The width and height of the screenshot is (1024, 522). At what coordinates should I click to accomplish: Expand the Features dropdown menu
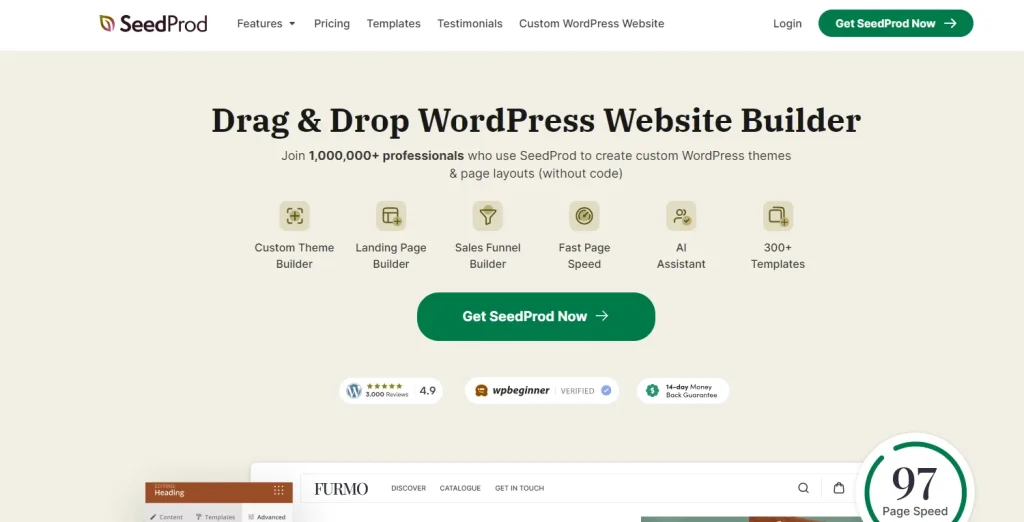tap(266, 24)
